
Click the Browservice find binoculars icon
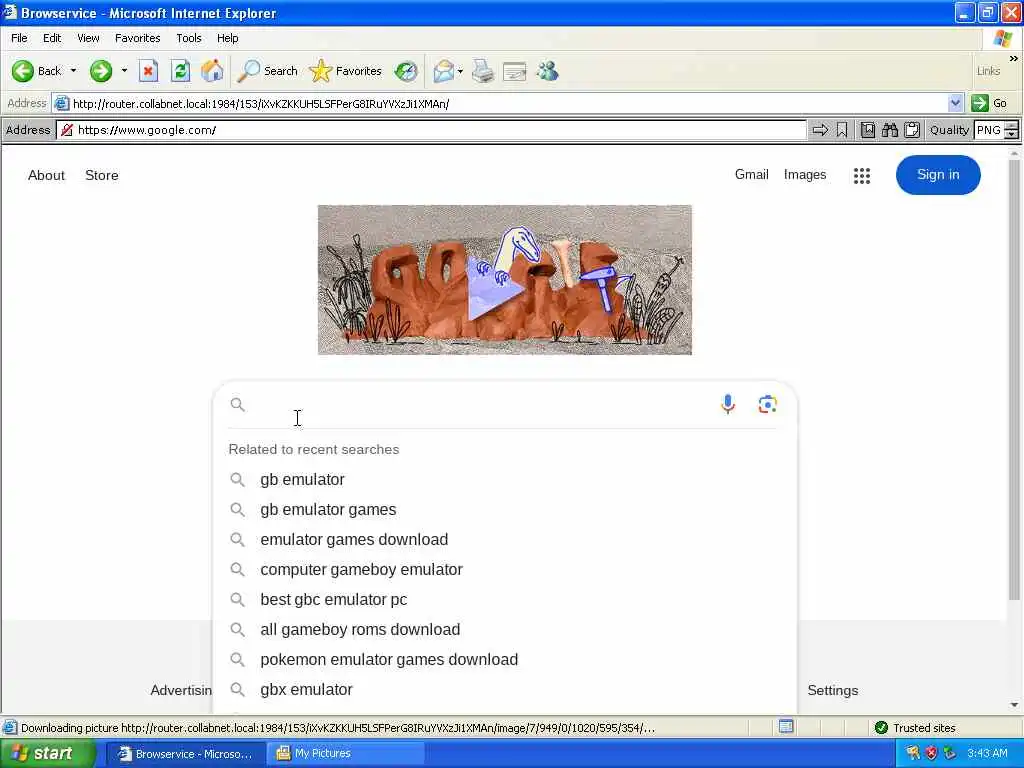pyautogui.click(x=889, y=130)
